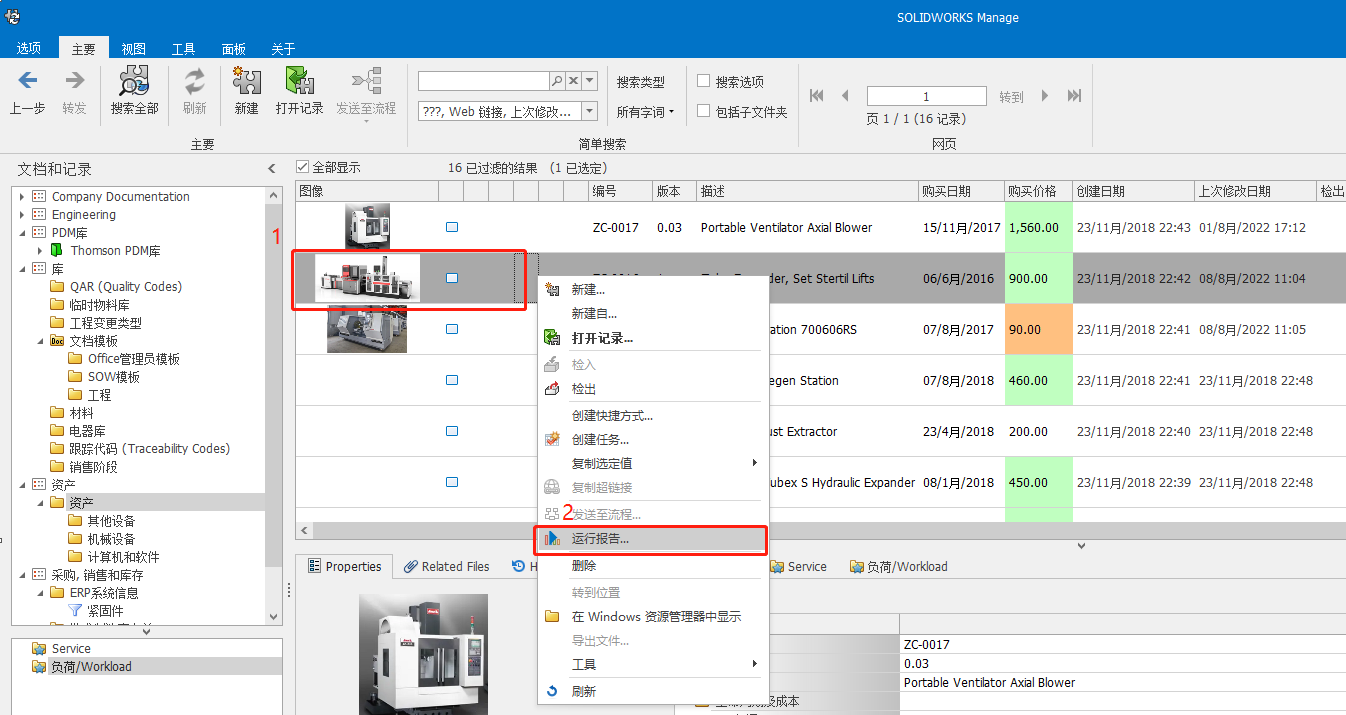Click the 搜索全部 search-all icon
Screen dimensions: 1346x715
[134, 82]
